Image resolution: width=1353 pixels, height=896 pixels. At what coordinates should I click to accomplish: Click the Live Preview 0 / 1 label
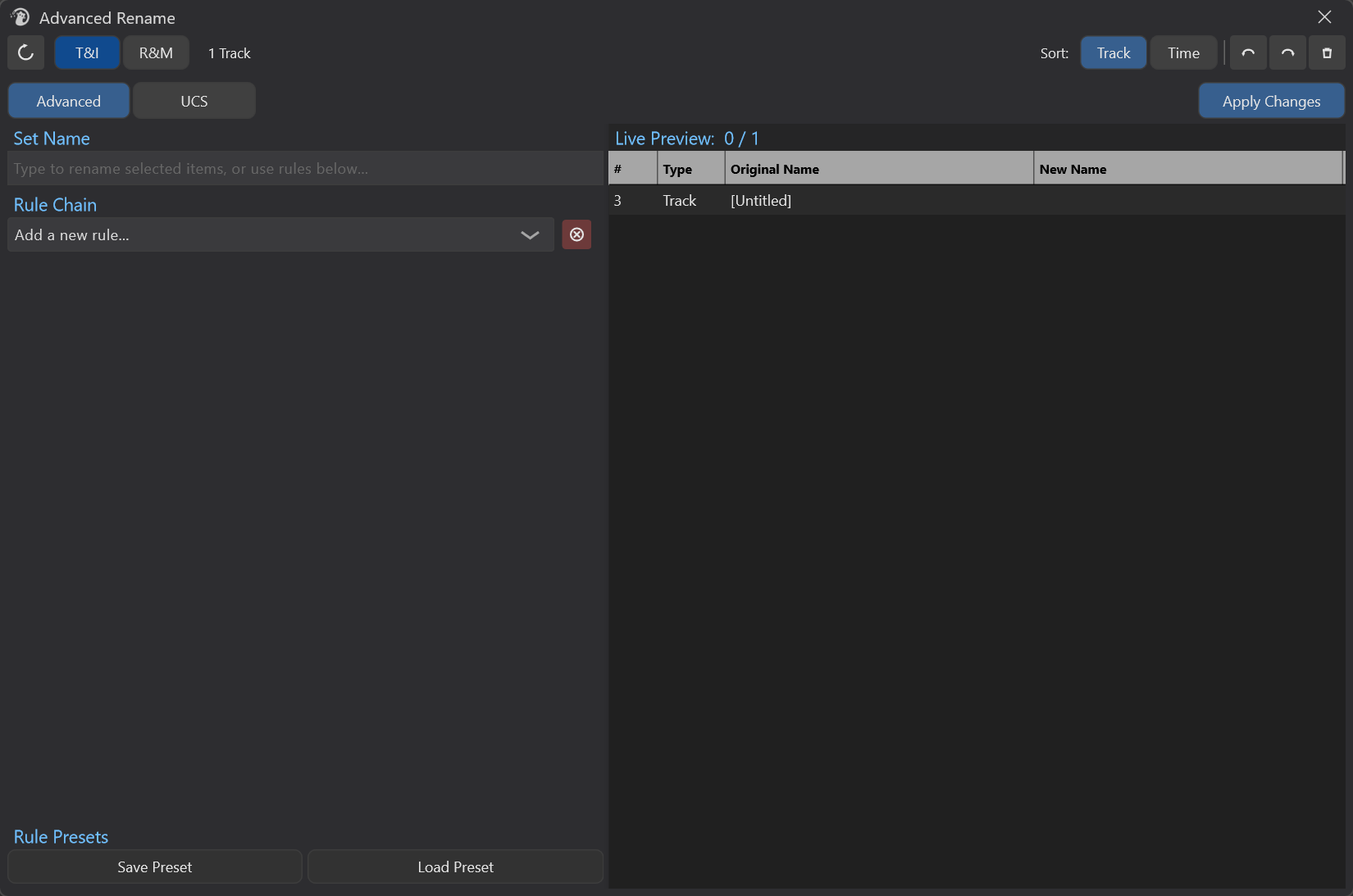[x=687, y=139]
